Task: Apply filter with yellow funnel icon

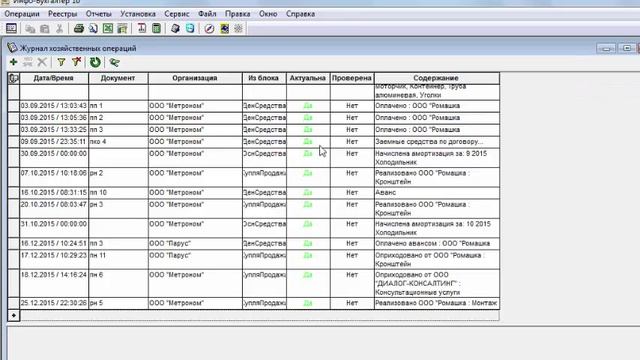Action: 61,62
